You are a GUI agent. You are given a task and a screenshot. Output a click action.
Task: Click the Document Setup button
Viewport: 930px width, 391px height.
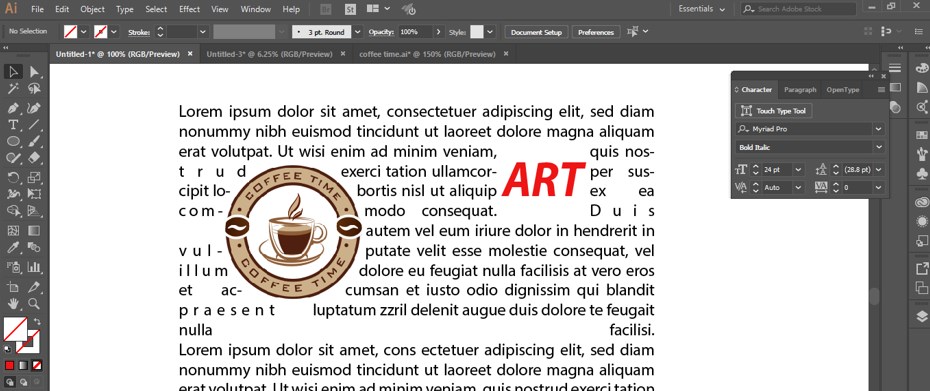tap(536, 32)
